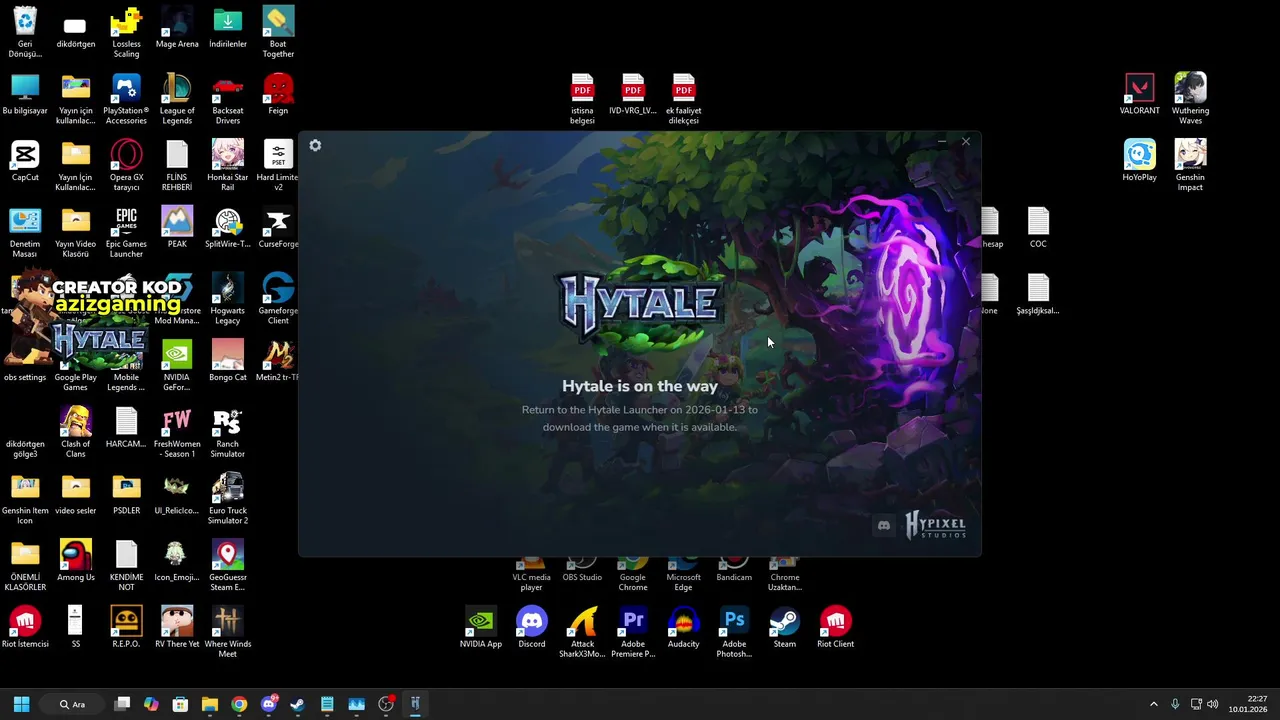The image size is (1280, 720).
Task: Select the Clash of Clans icon
Action: point(75,432)
